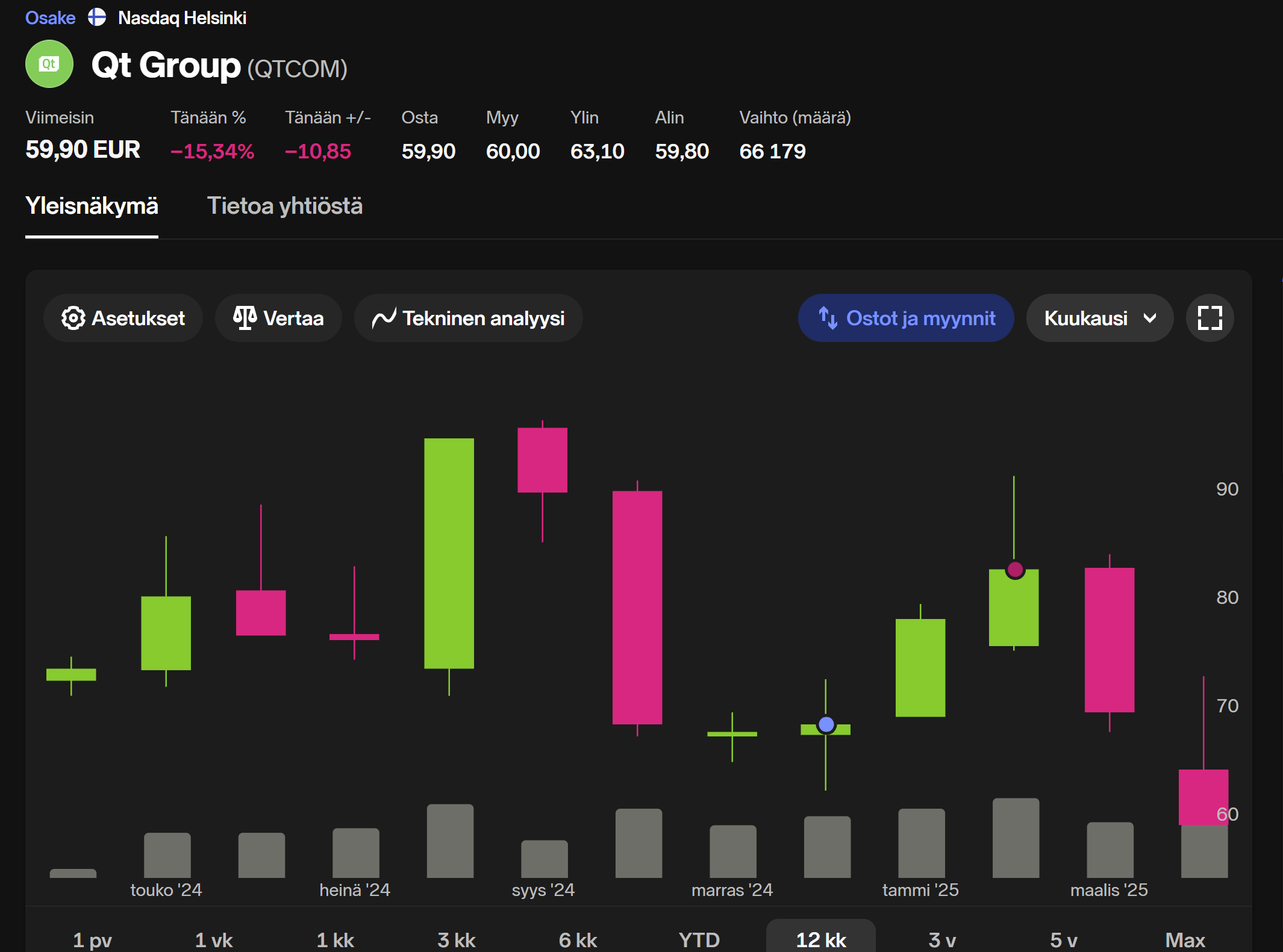Click the magenta sell marker on the chart
This screenshot has height=952, width=1283.
[1015, 569]
